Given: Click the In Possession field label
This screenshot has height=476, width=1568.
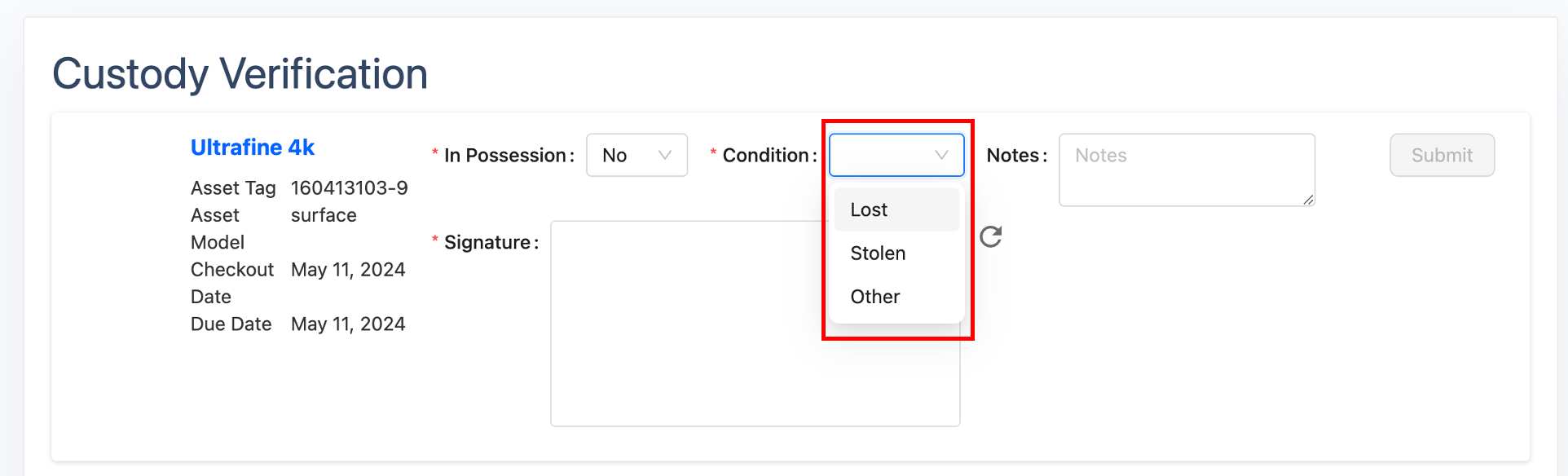Looking at the screenshot, I should (509, 156).
